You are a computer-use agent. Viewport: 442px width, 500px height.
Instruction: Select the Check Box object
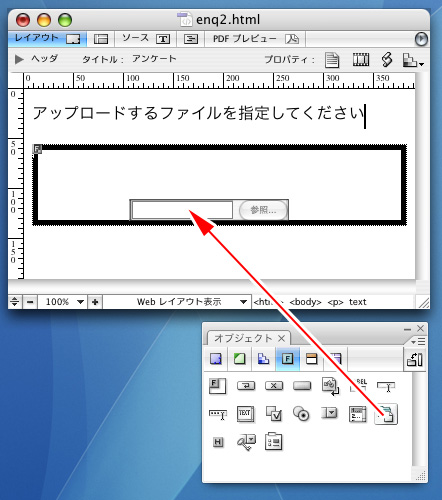pos(274,414)
